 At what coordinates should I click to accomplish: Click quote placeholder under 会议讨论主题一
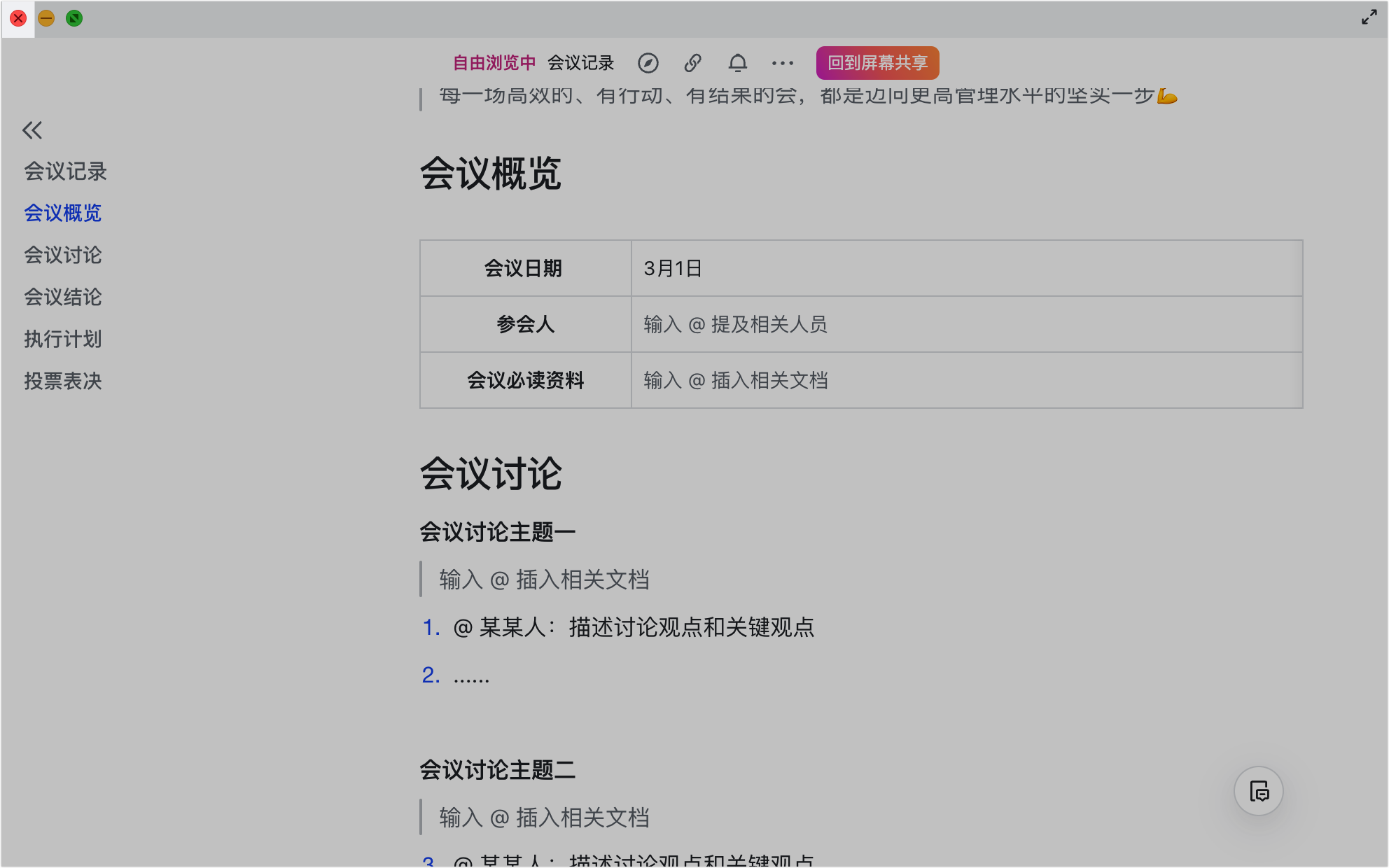[x=544, y=580]
